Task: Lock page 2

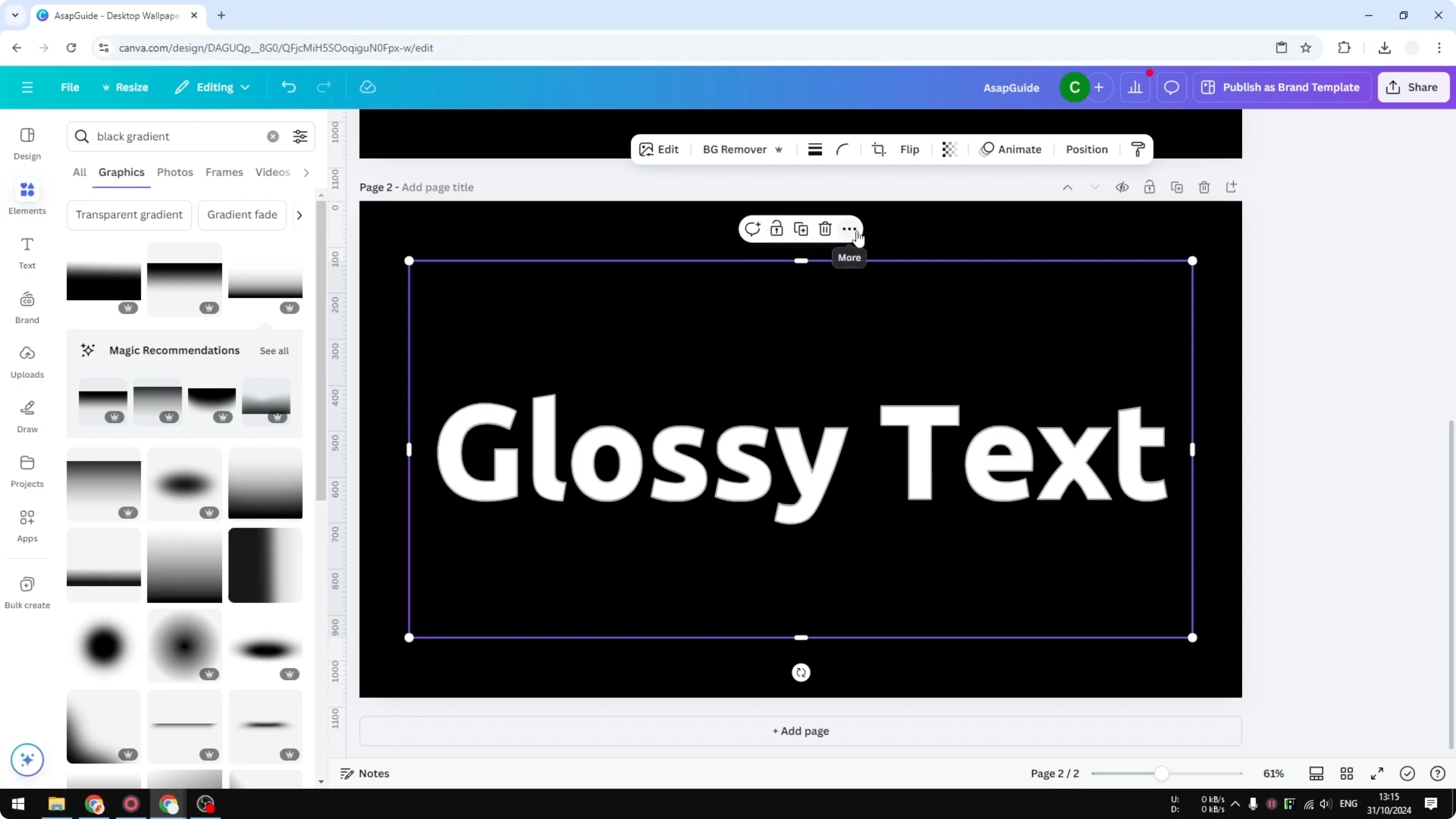Action: [x=1150, y=187]
